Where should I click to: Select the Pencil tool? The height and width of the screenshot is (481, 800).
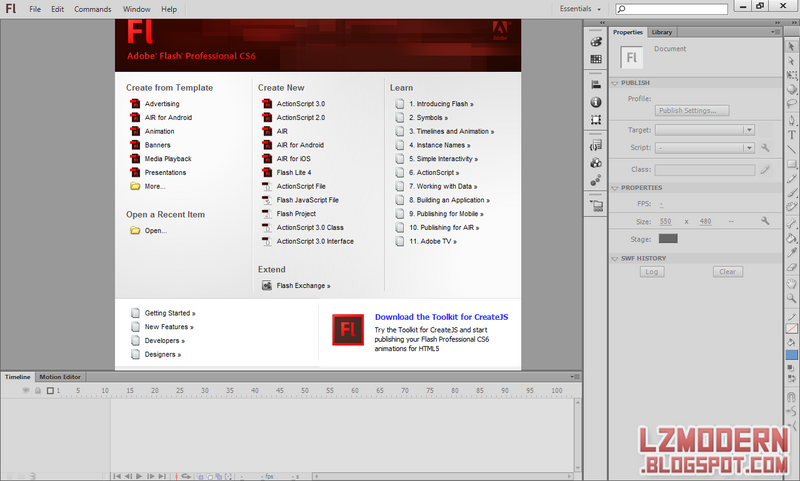[x=791, y=179]
